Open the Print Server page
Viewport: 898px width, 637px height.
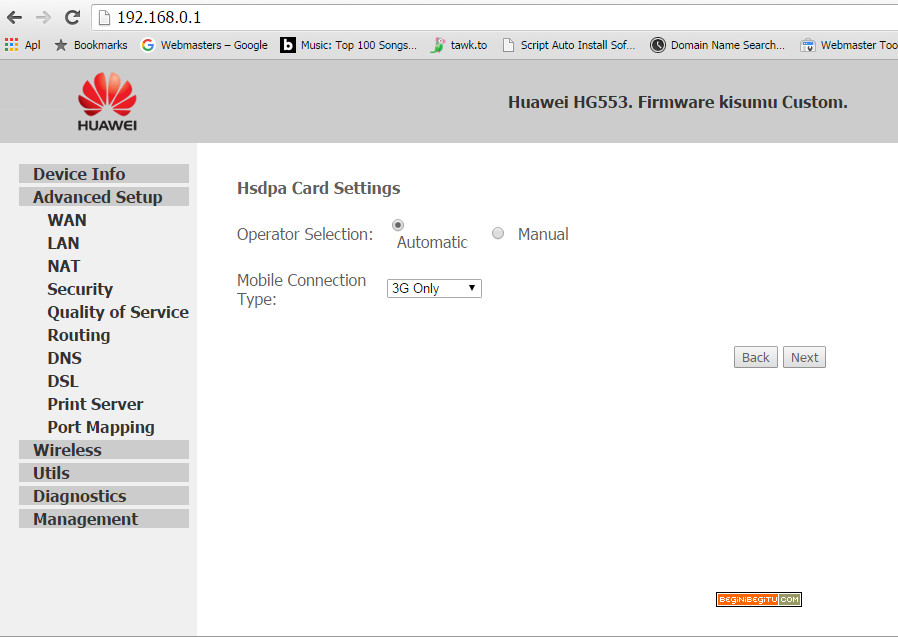pyautogui.click(x=95, y=404)
